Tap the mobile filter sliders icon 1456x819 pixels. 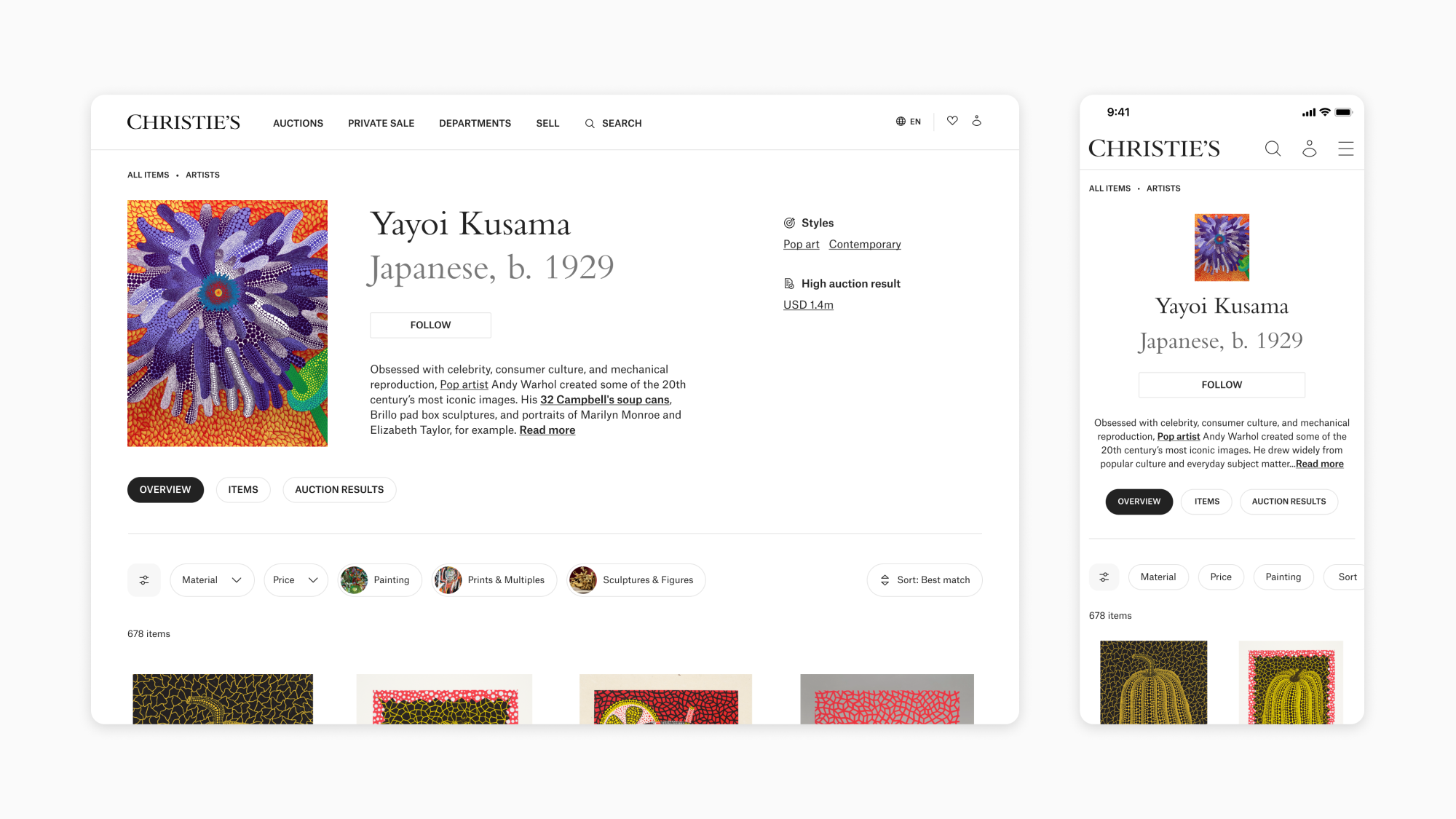point(1104,577)
